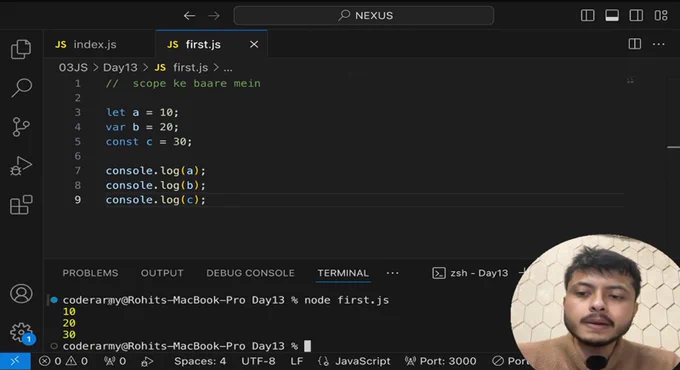This screenshot has height=370, width=680.
Task: Close the first.js tab
Action: point(254,44)
